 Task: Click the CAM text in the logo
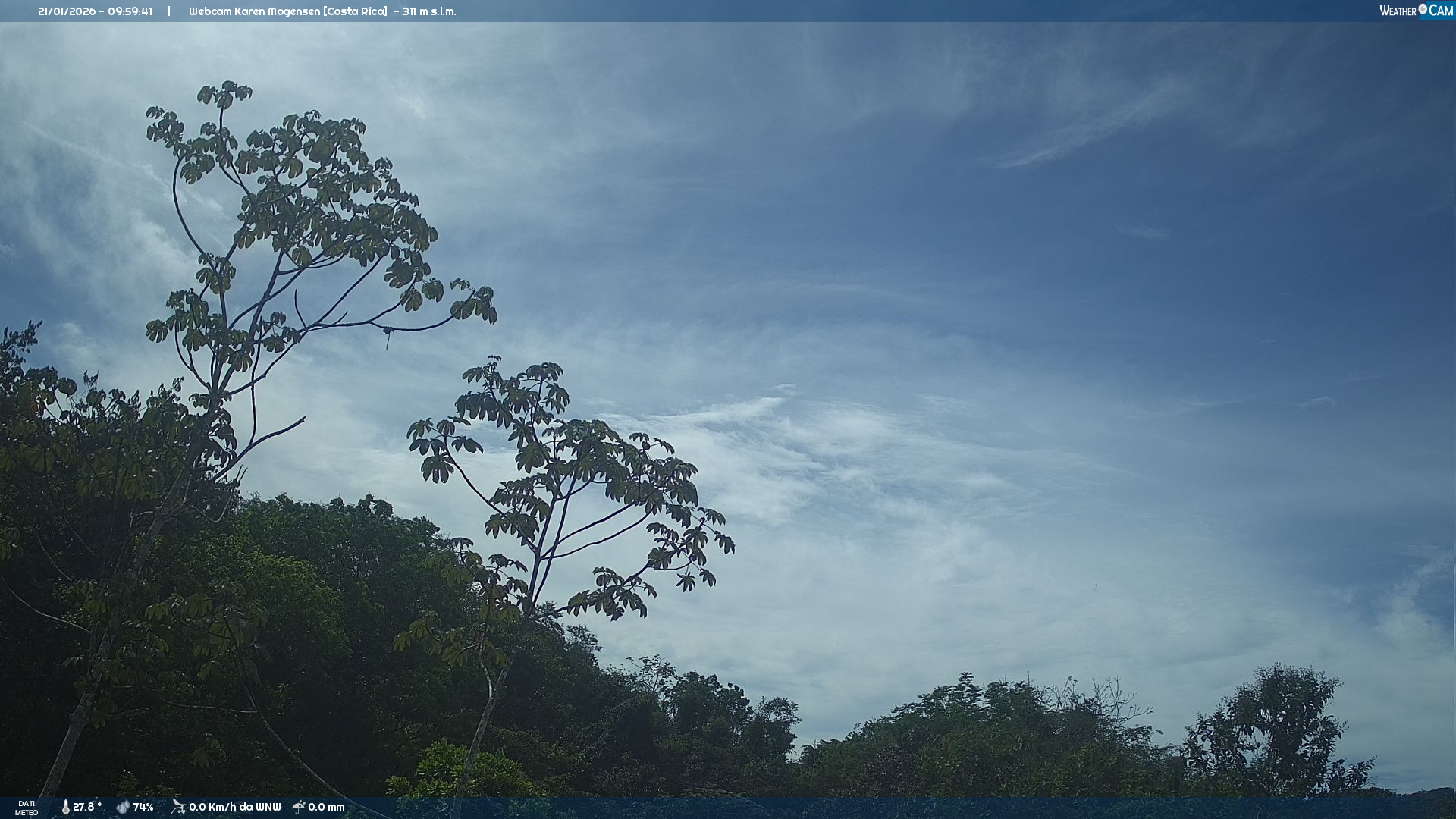click(x=1441, y=11)
